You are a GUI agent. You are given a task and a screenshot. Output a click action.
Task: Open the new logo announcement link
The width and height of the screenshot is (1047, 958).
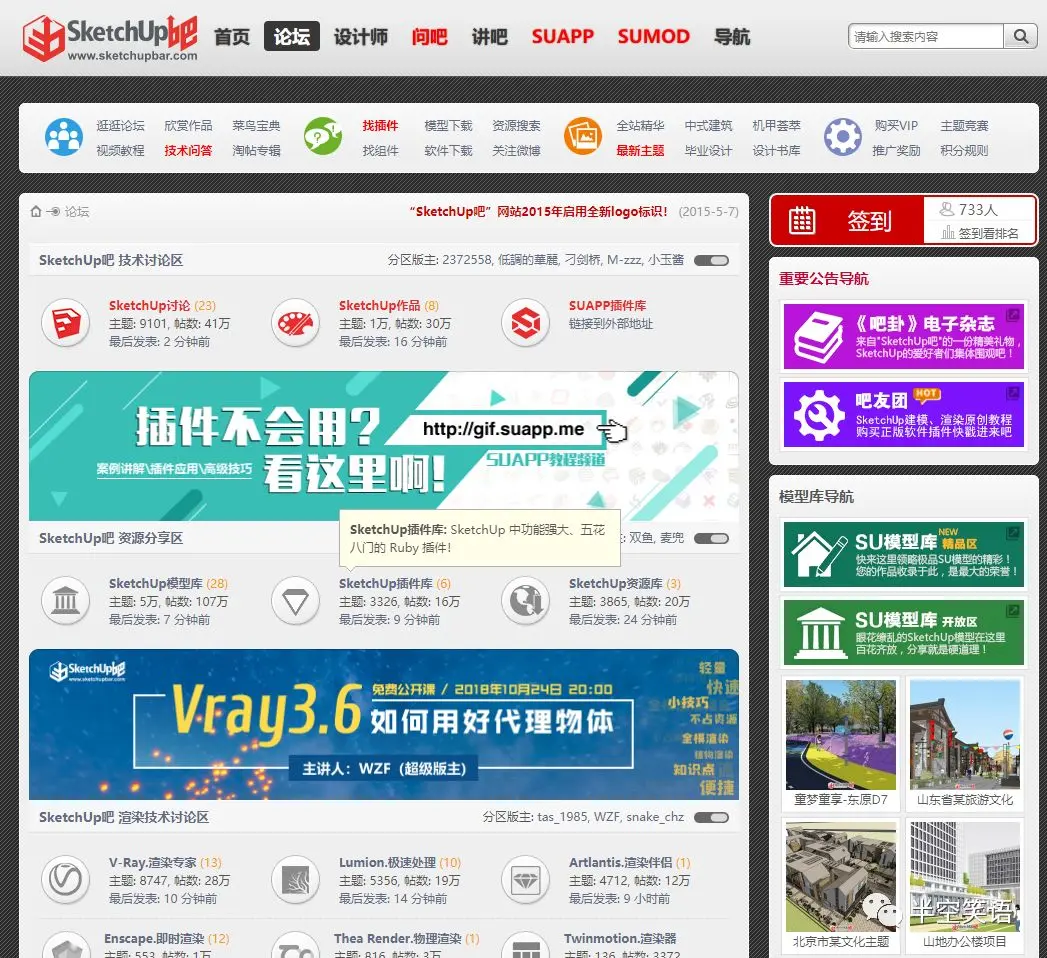pyautogui.click(x=538, y=212)
